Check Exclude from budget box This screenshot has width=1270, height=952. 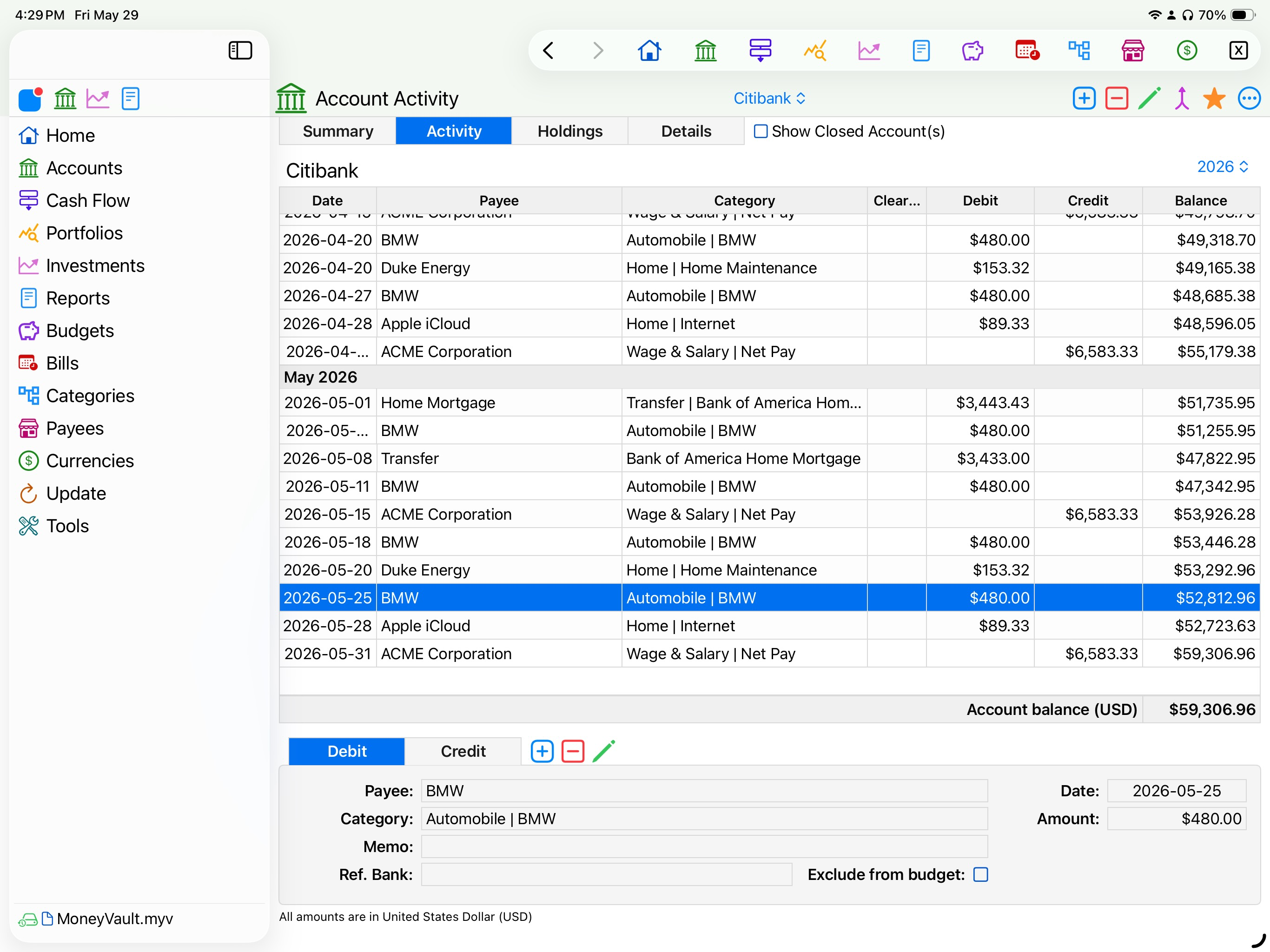(x=981, y=874)
